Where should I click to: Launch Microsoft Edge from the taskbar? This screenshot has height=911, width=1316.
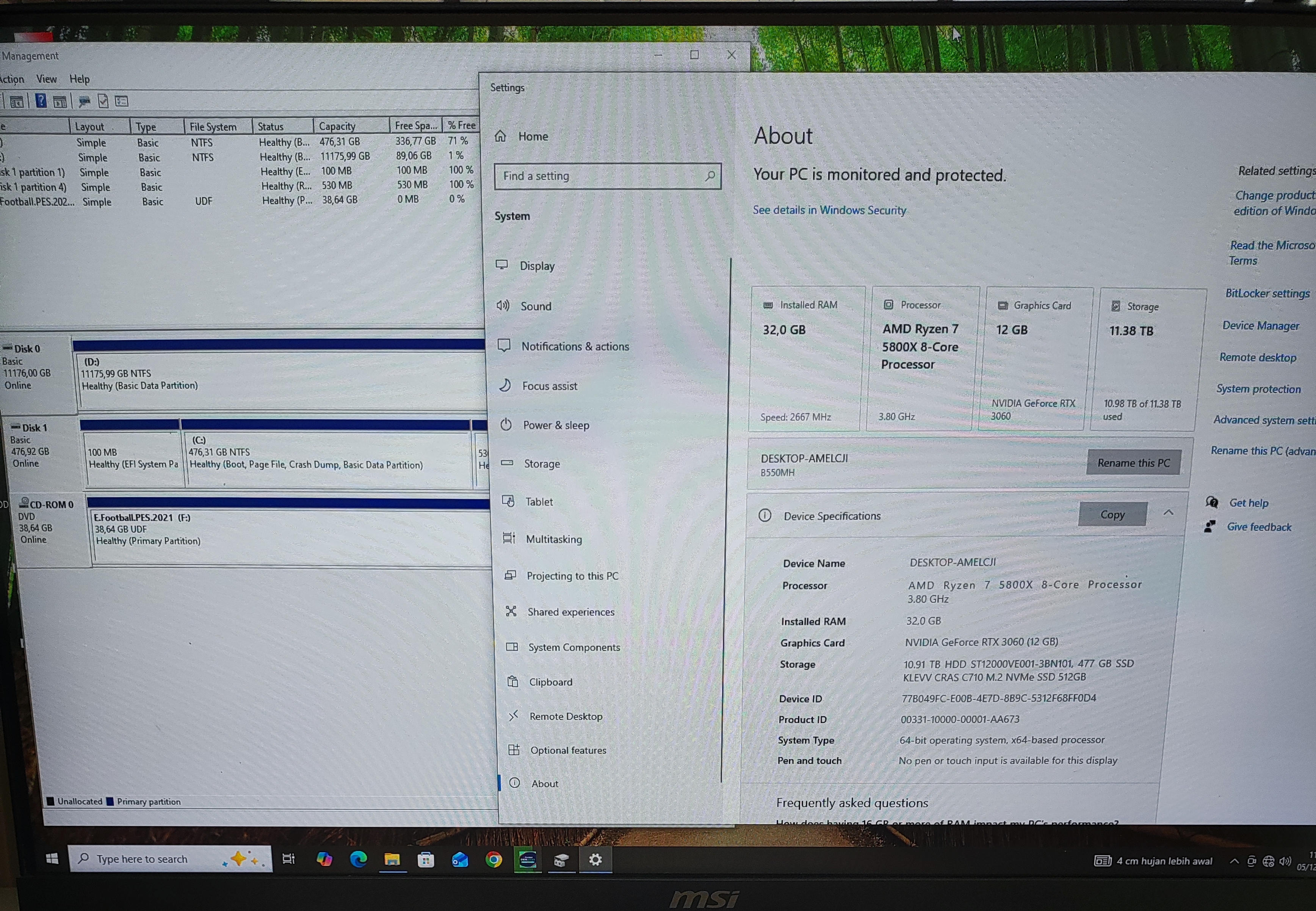(x=359, y=859)
